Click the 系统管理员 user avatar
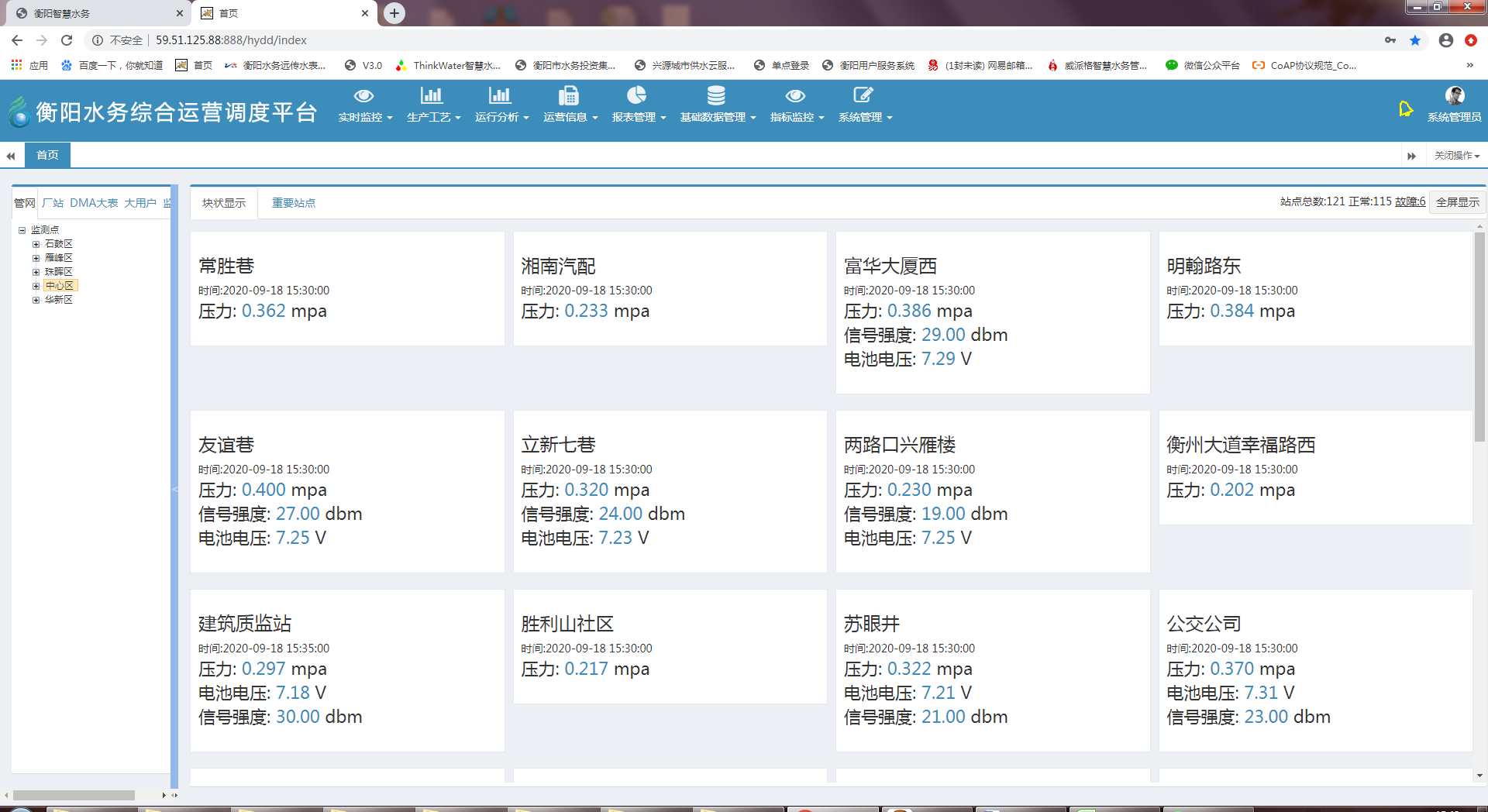 [1454, 96]
